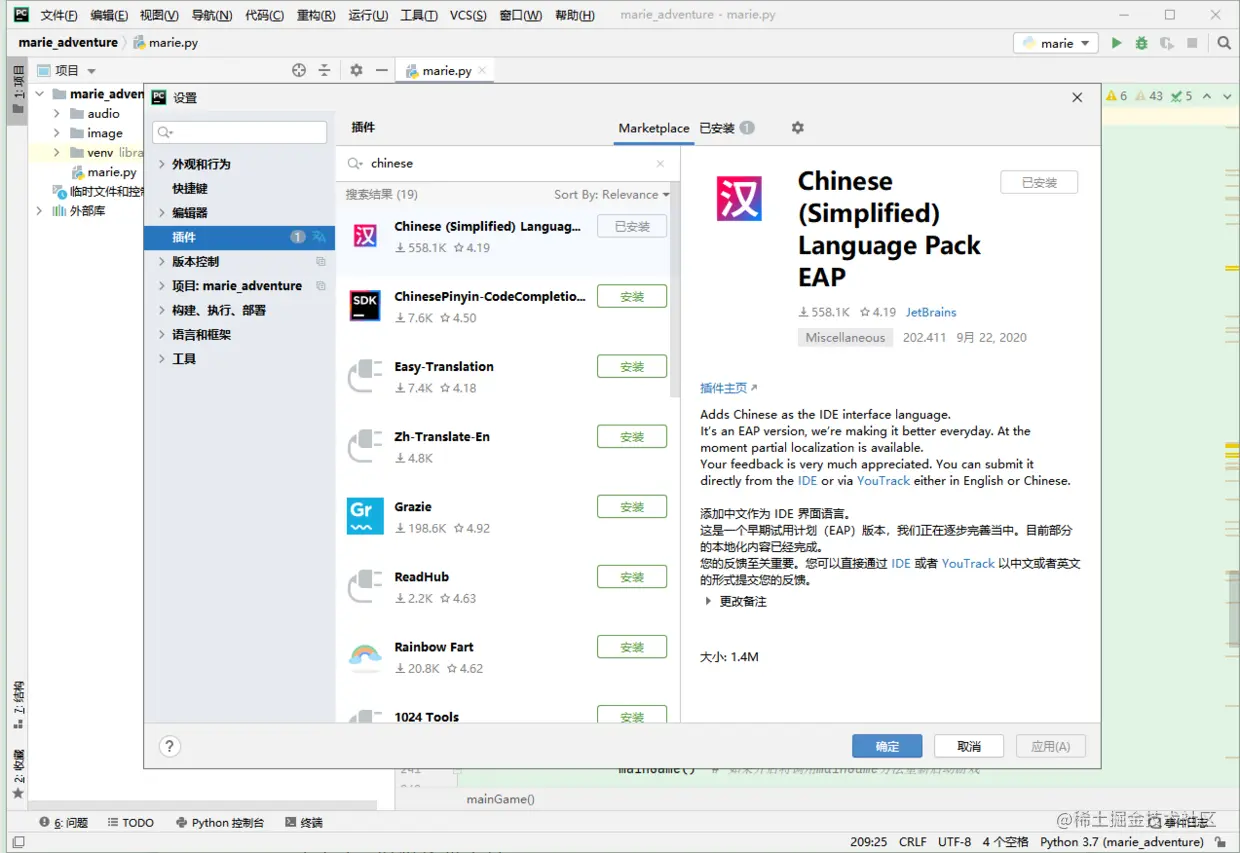The image size is (1240, 853).
Task: Expand the venv folder in project tree
Action: [x=57, y=153]
